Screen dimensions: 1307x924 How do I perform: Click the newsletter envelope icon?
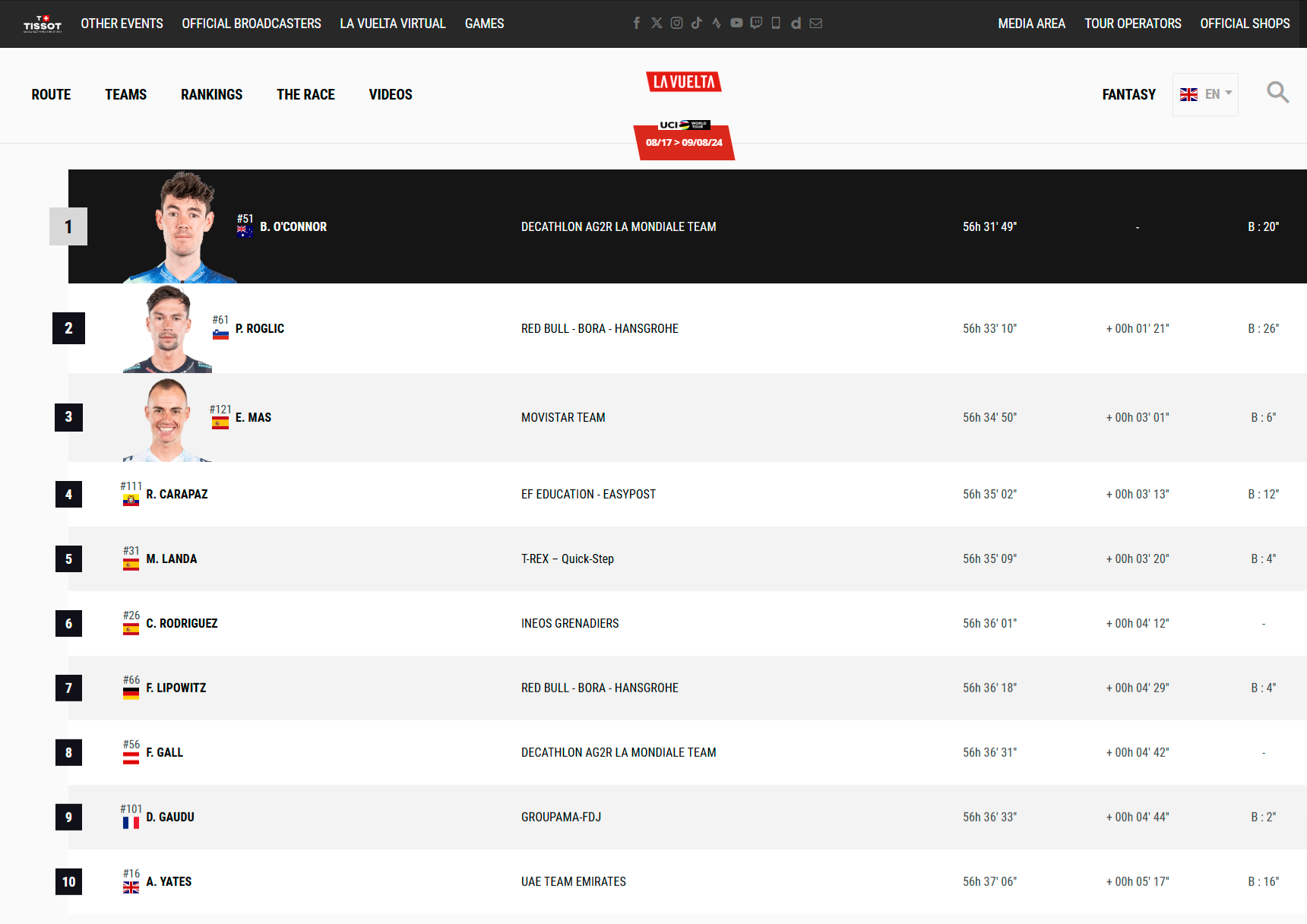(816, 23)
